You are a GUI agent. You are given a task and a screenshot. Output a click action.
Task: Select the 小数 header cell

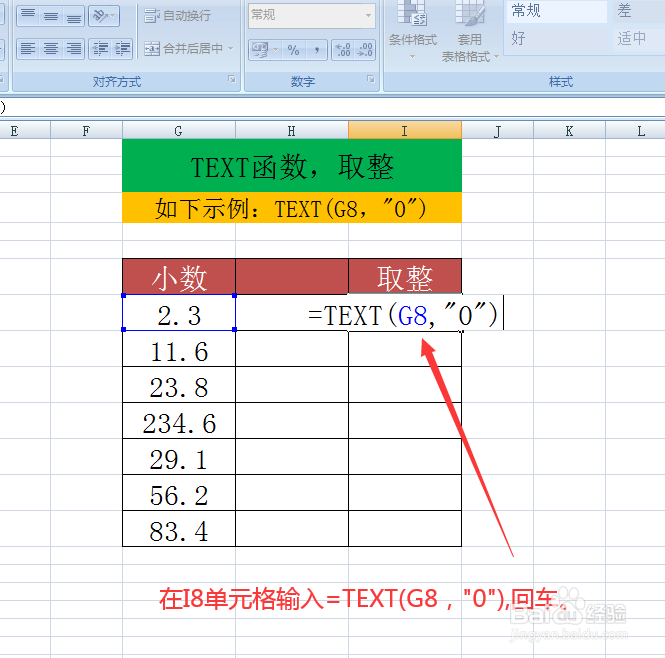(x=179, y=277)
